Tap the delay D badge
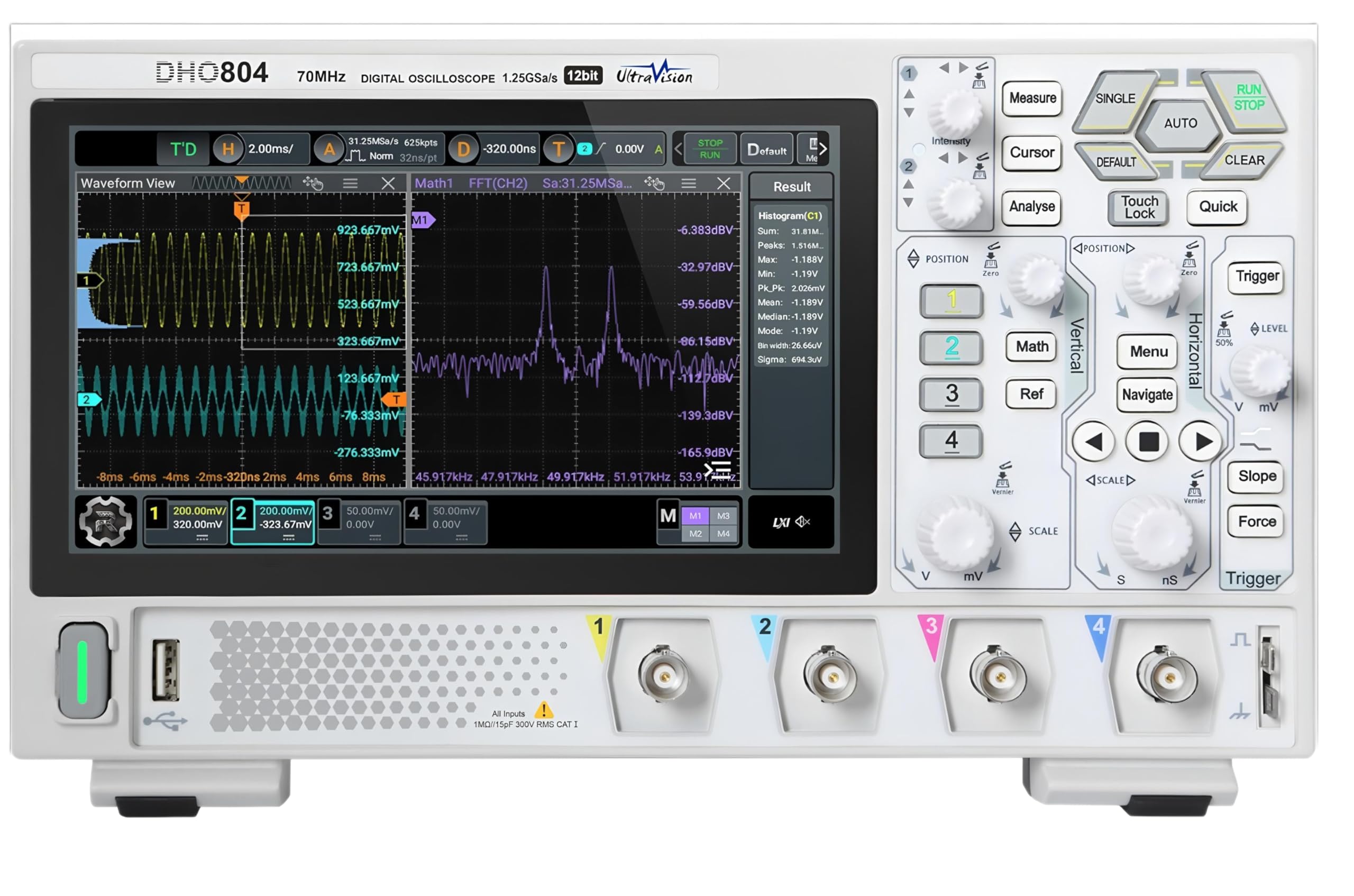Screen dimensions: 1354x896 tap(463, 149)
